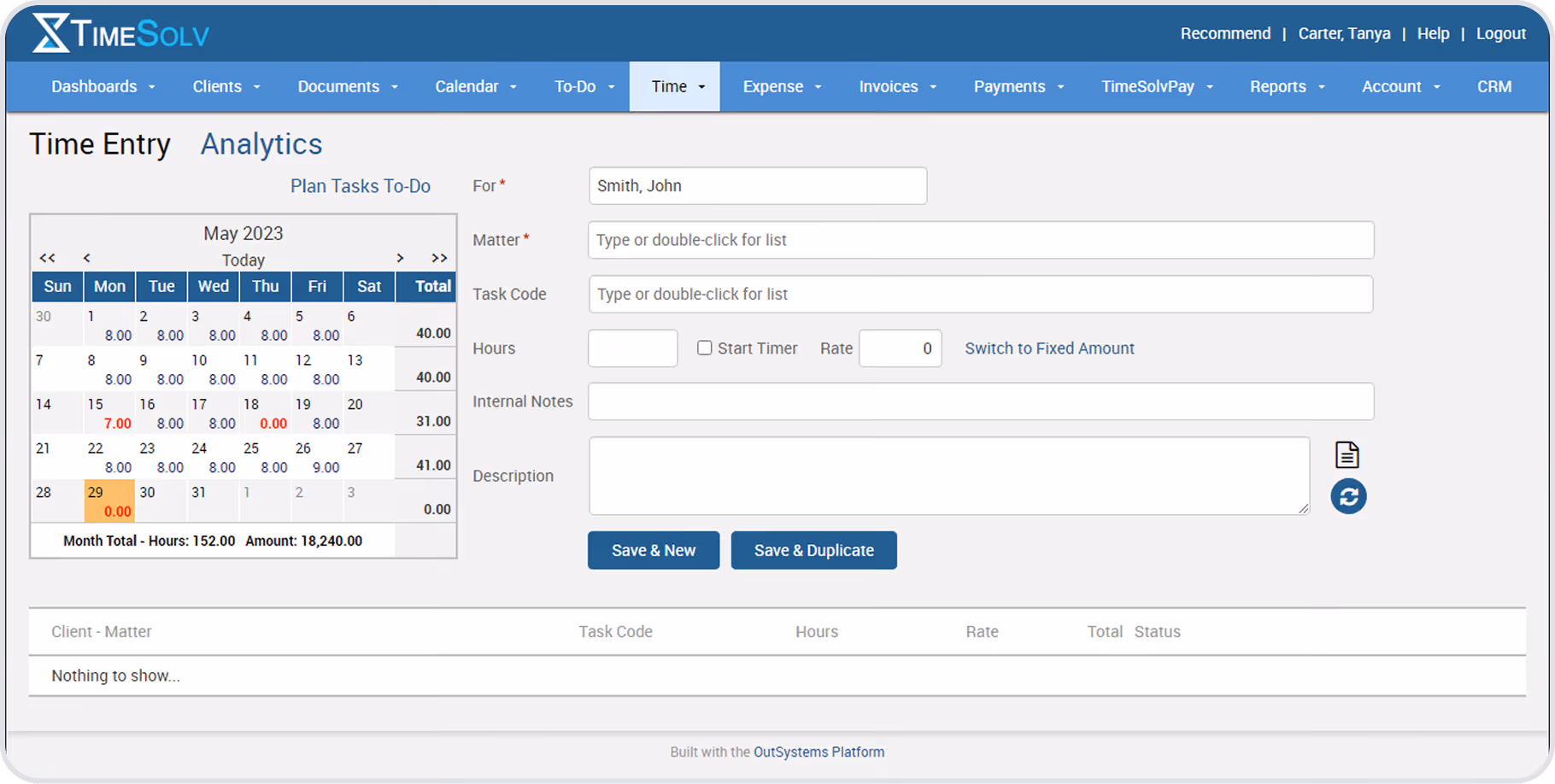
Task: Click the For field with Smith, John
Action: pyautogui.click(x=758, y=185)
